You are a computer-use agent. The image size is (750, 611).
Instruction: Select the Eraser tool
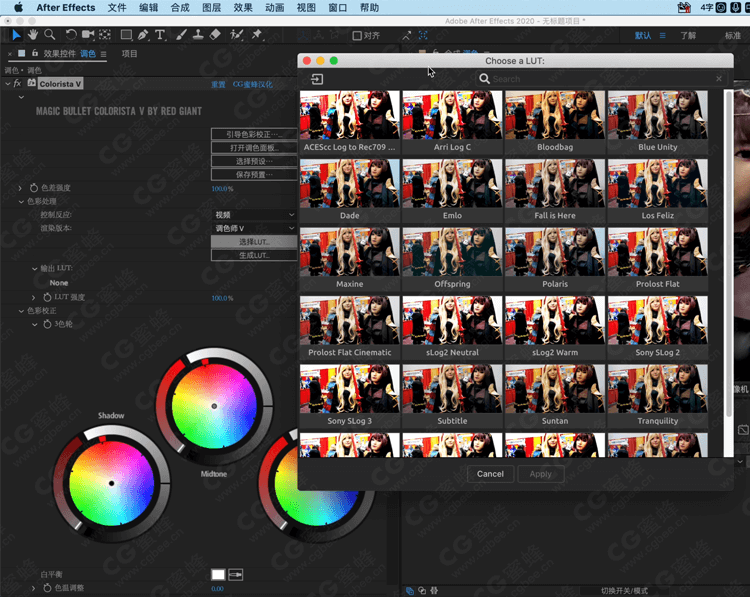pos(215,34)
